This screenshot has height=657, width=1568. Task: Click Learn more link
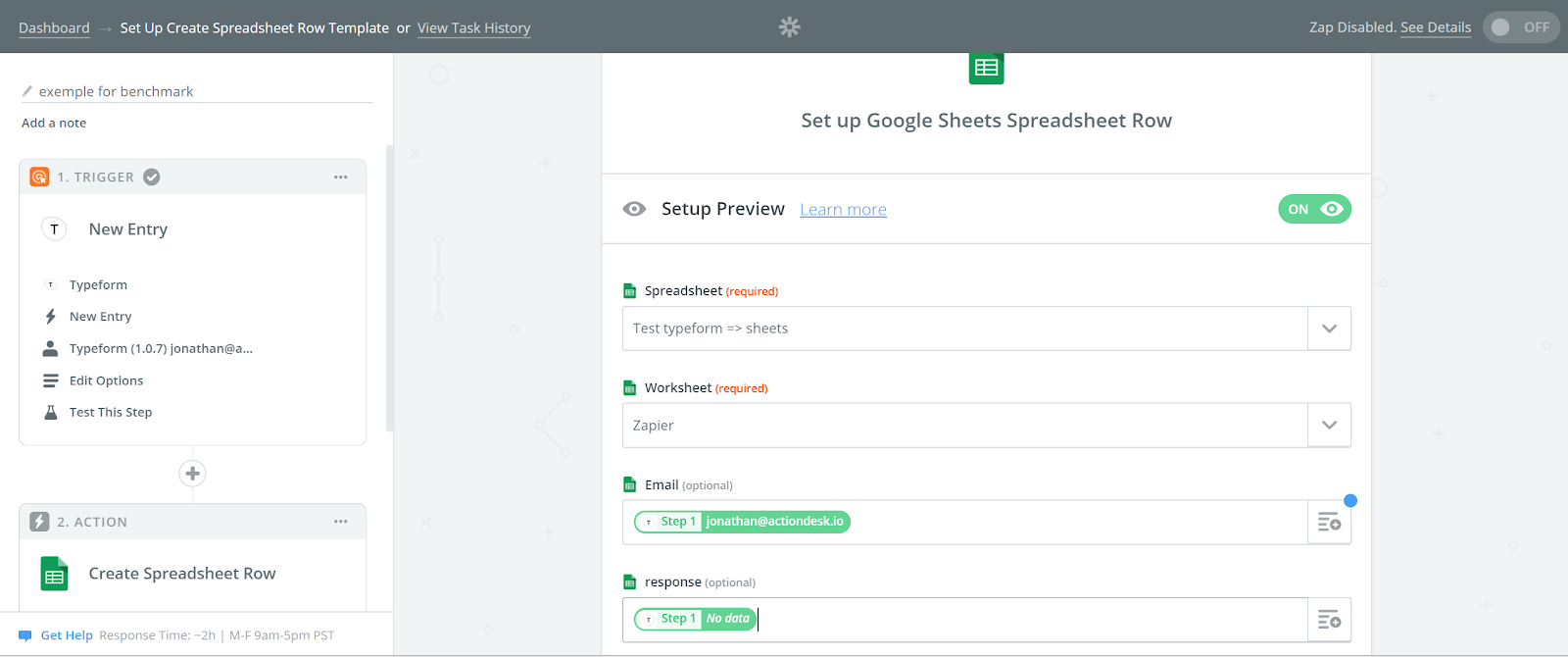click(843, 210)
